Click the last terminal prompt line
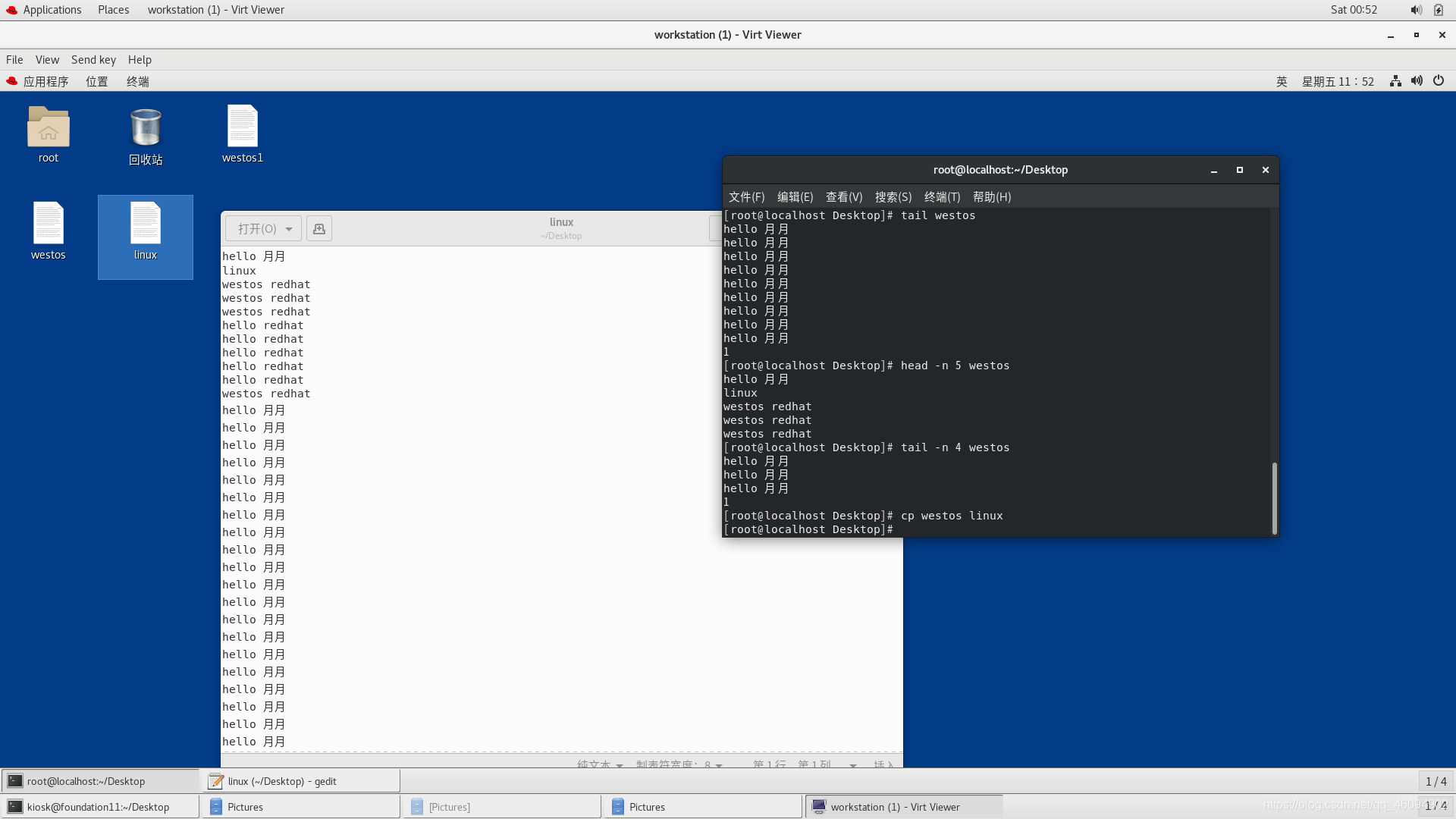The width and height of the screenshot is (1456, 819). click(x=808, y=529)
